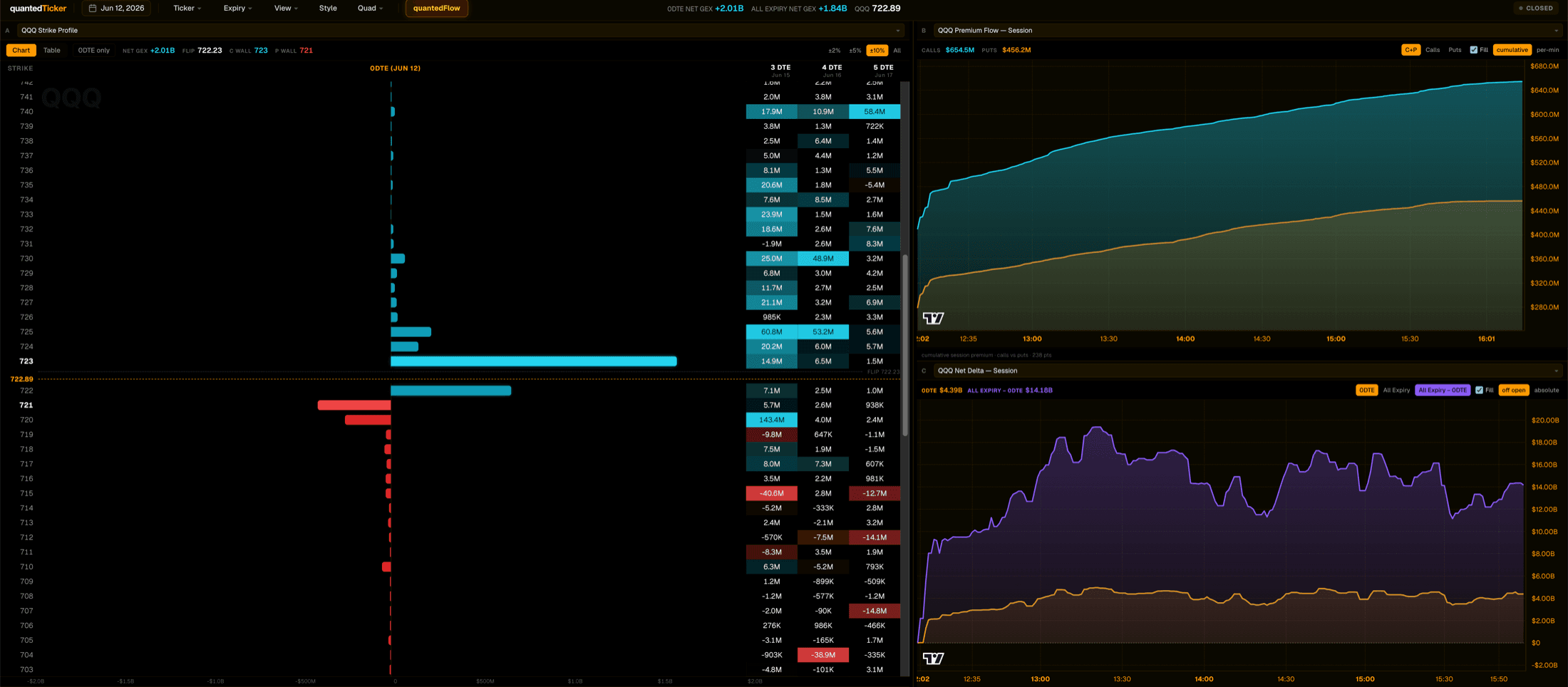Open the Jun 12, 2026 date picker
1568x687 pixels.
pyautogui.click(x=116, y=9)
